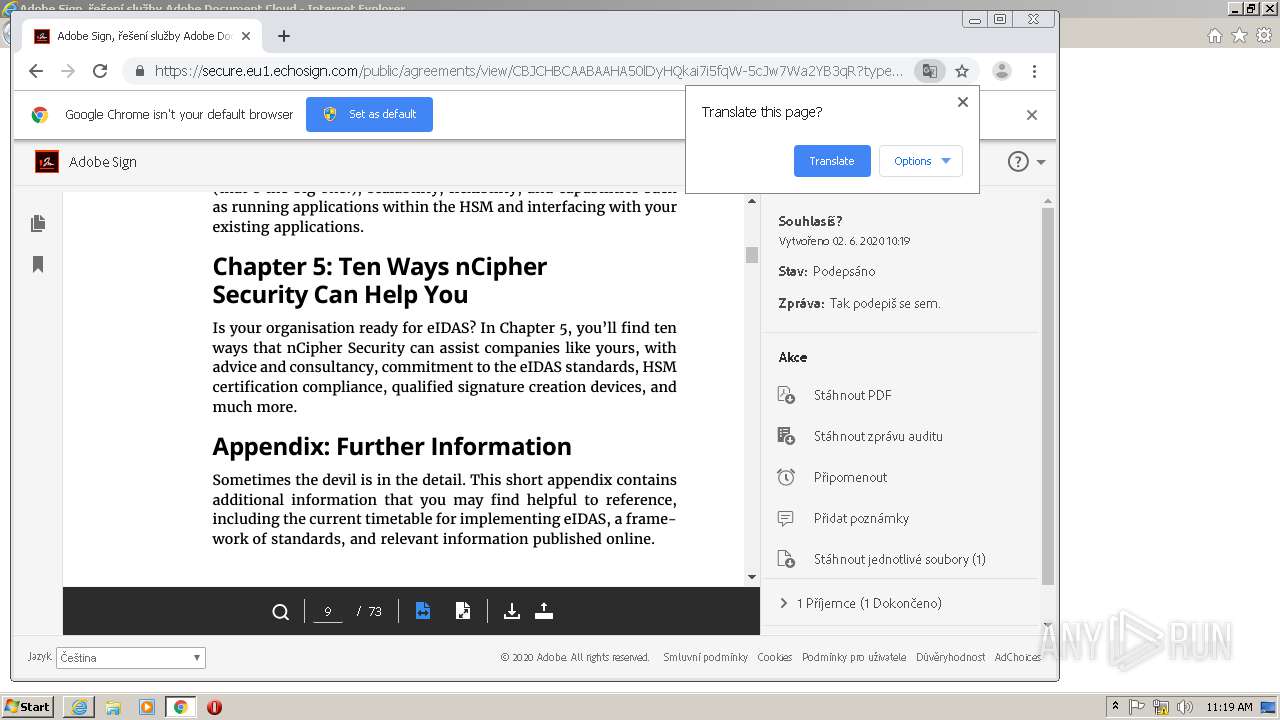
Task: Open file explorer from taskbar
Action: pos(113,707)
